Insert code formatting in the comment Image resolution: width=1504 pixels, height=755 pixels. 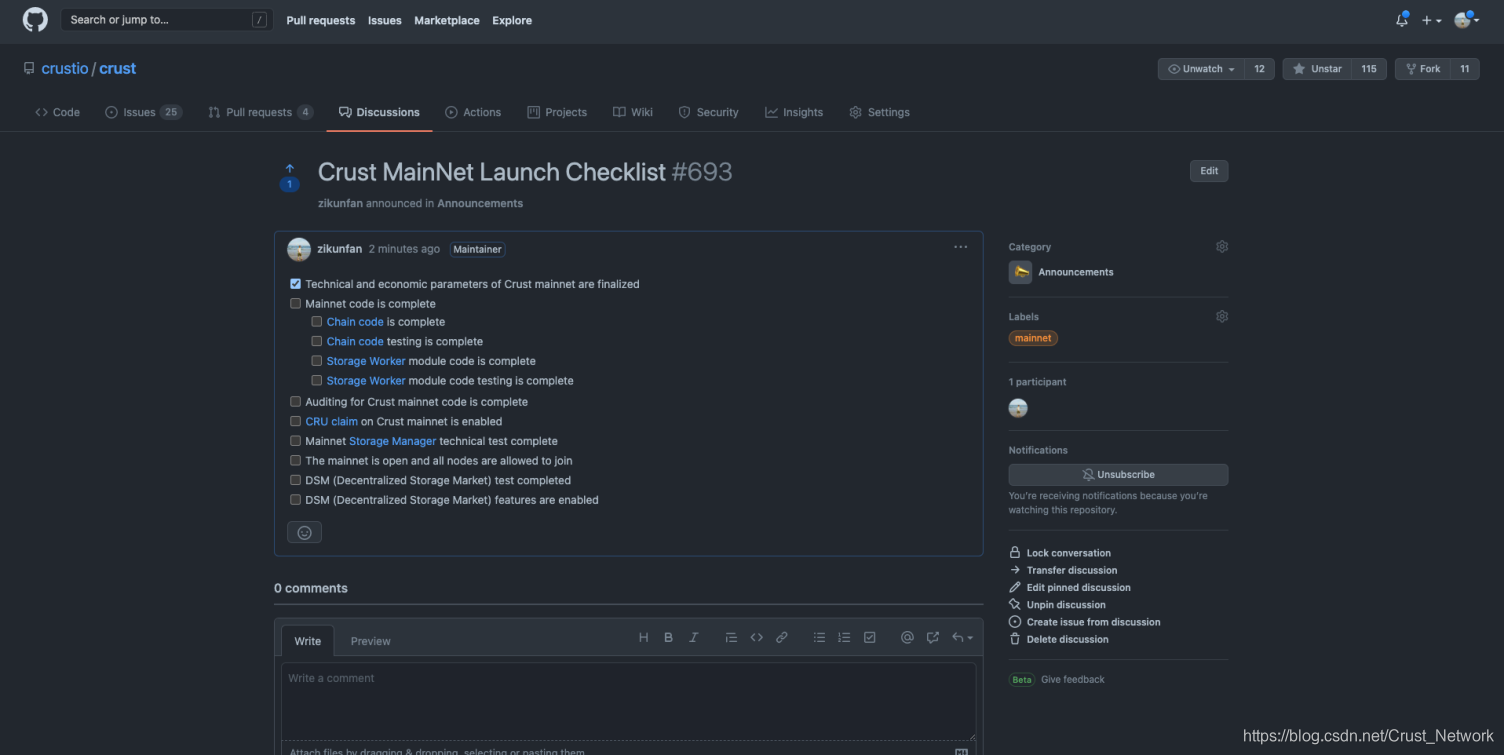(757, 638)
